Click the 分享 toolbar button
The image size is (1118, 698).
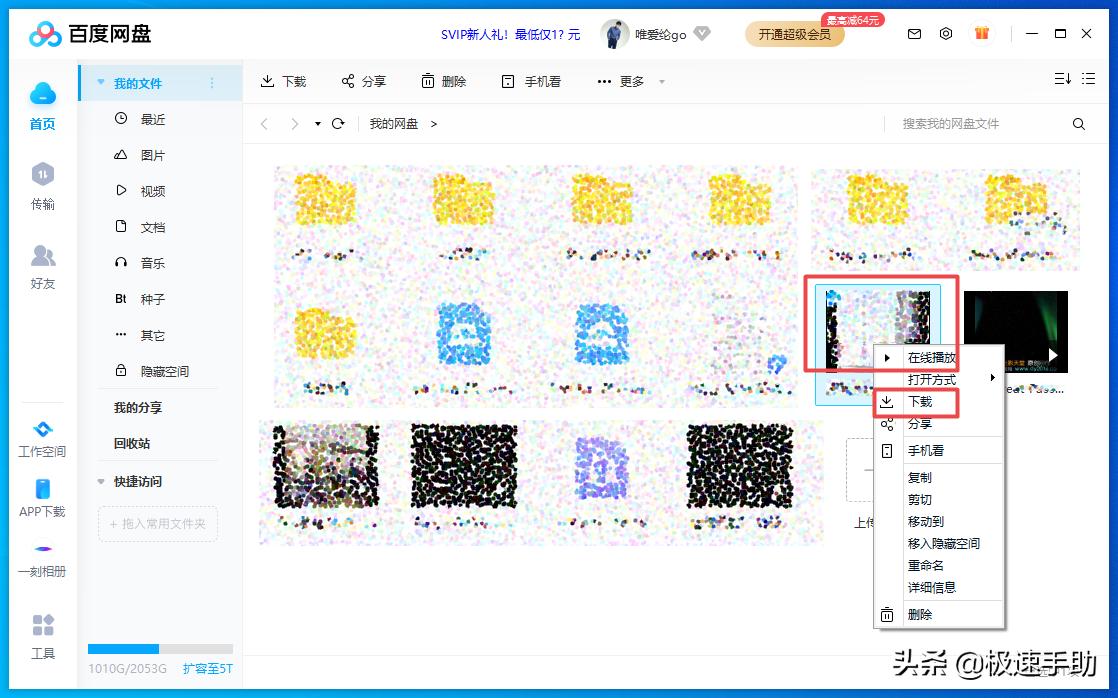click(x=364, y=81)
